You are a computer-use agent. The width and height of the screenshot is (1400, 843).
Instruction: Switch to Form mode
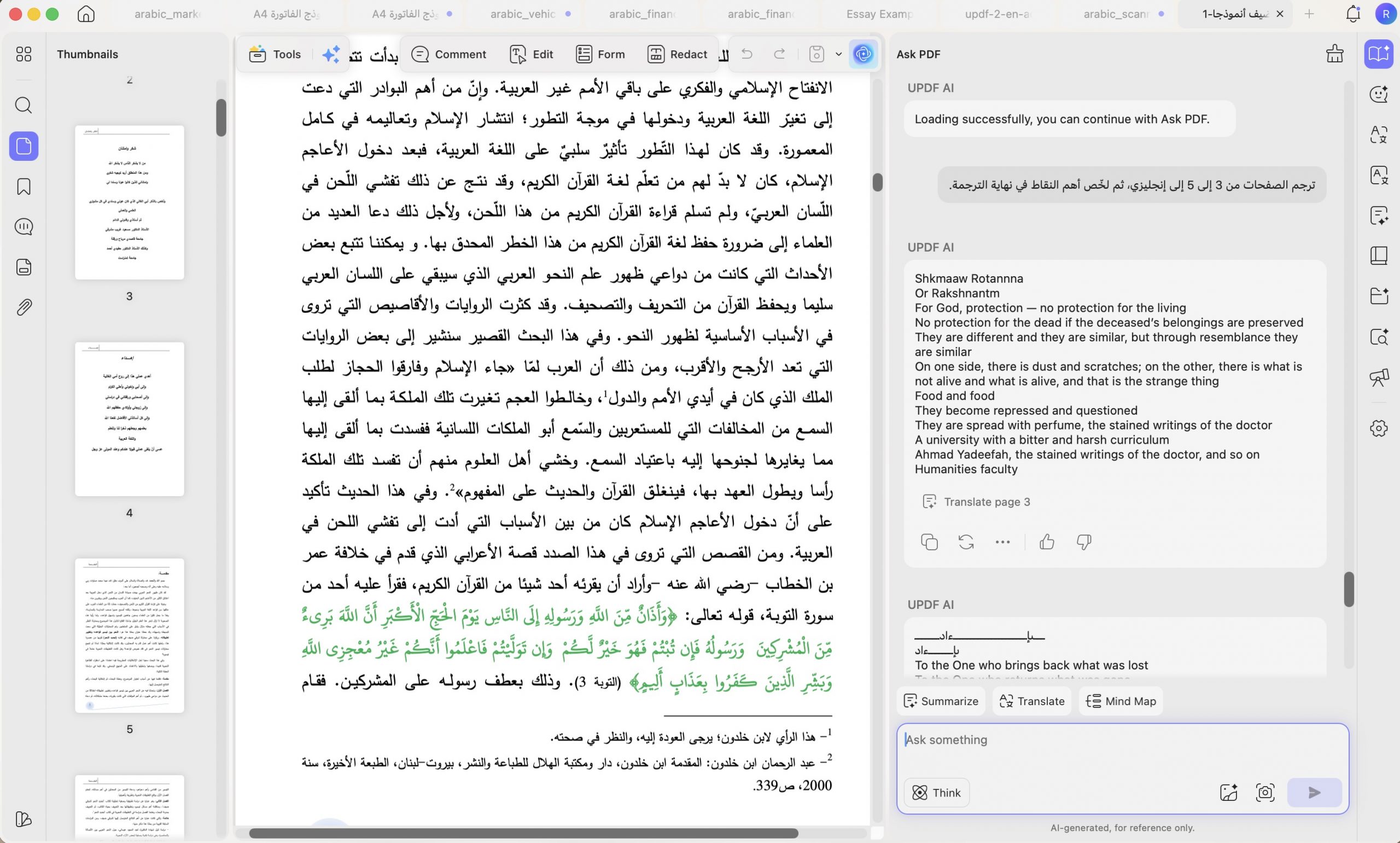[600, 54]
